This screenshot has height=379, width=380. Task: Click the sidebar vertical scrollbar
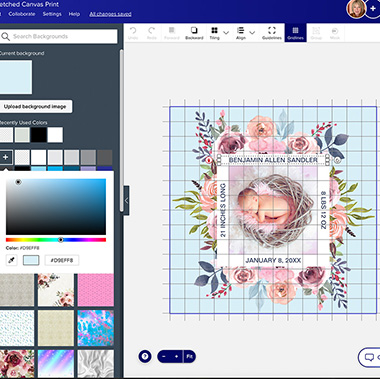(122, 130)
